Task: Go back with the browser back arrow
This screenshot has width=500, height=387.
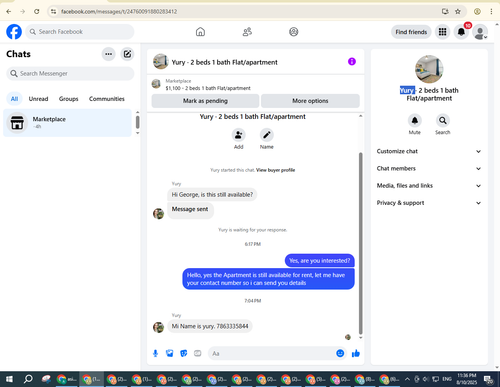Action: pos(9,11)
